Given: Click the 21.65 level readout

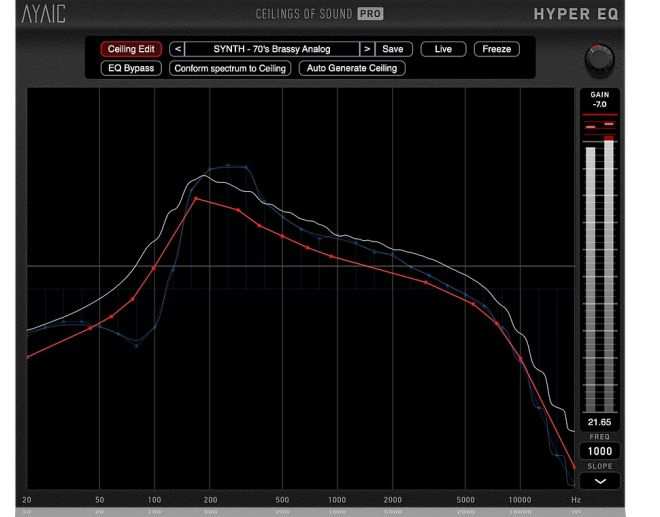Looking at the screenshot, I should tap(599, 422).
